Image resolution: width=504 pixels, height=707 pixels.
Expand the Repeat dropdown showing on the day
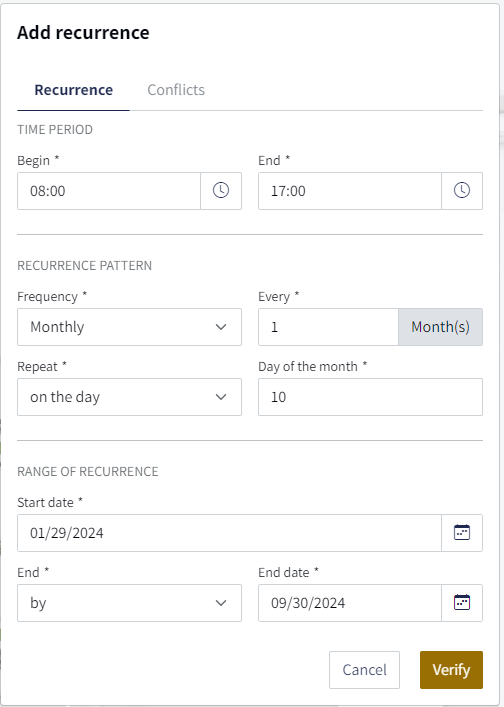pyautogui.click(x=129, y=397)
